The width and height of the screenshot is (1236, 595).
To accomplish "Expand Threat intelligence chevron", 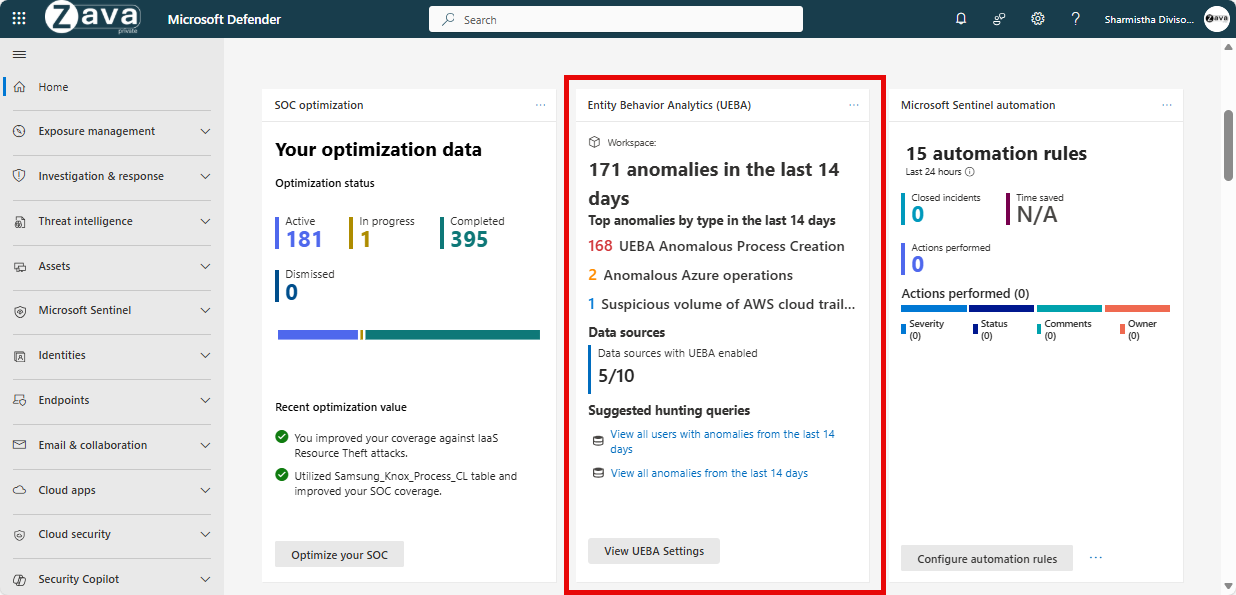I will (x=205, y=221).
